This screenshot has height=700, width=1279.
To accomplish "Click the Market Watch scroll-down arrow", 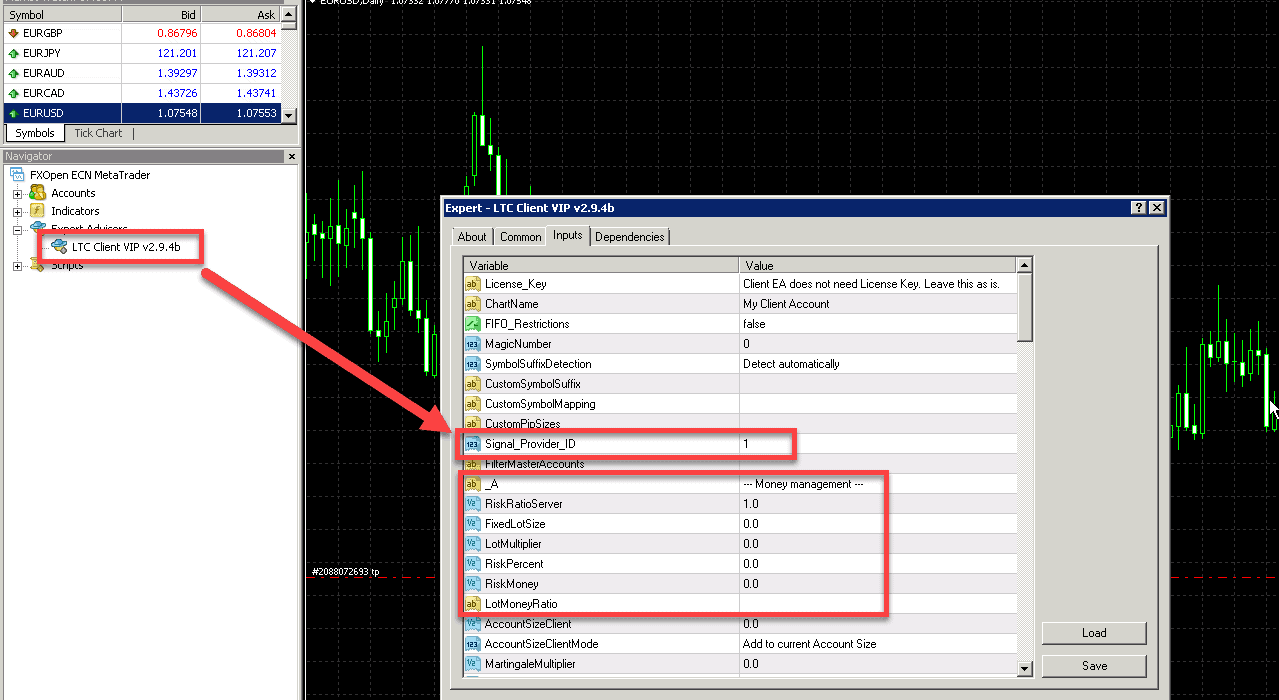I will (290, 115).
